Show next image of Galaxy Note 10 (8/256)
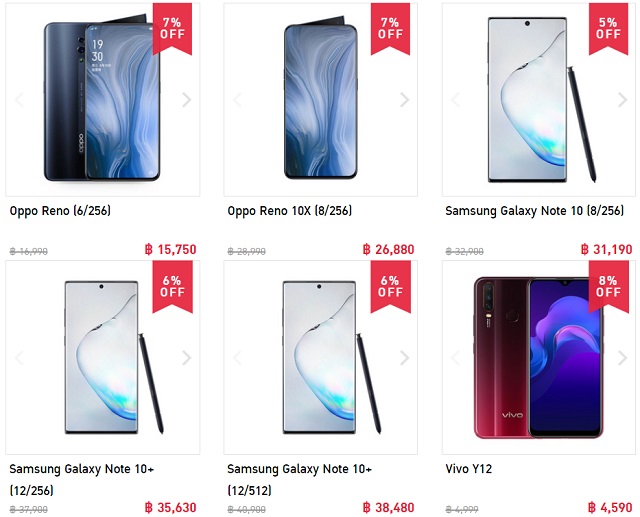This screenshot has height=517, width=640. tap(622, 100)
